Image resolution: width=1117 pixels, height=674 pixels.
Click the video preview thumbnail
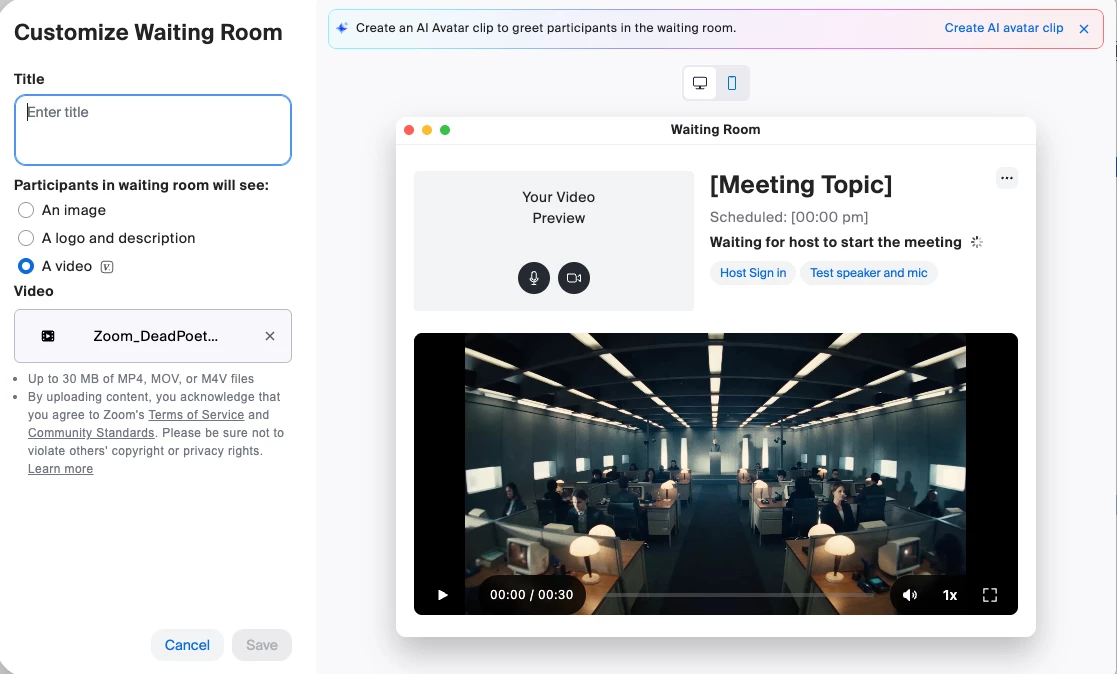715,474
